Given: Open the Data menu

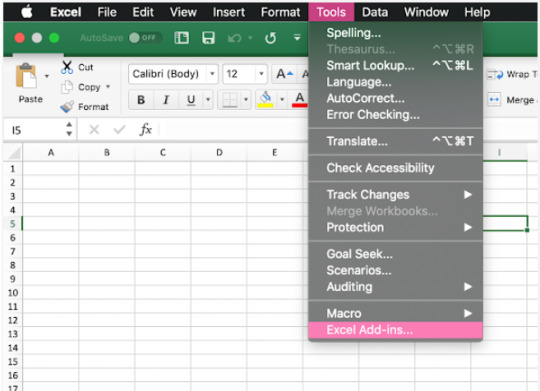Looking at the screenshot, I should (375, 12).
